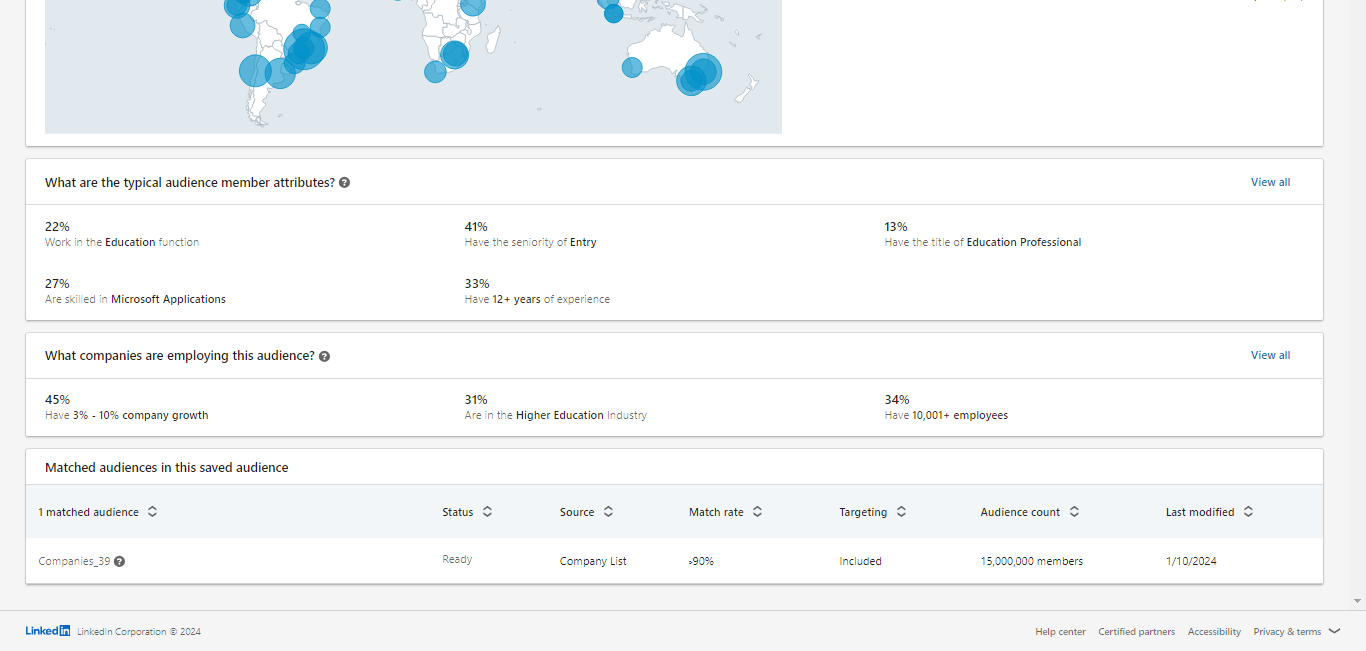Click the scroll down arrow on scrollbar
Image resolution: width=1366 pixels, height=651 pixels.
pyautogui.click(x=1357, y=601)
